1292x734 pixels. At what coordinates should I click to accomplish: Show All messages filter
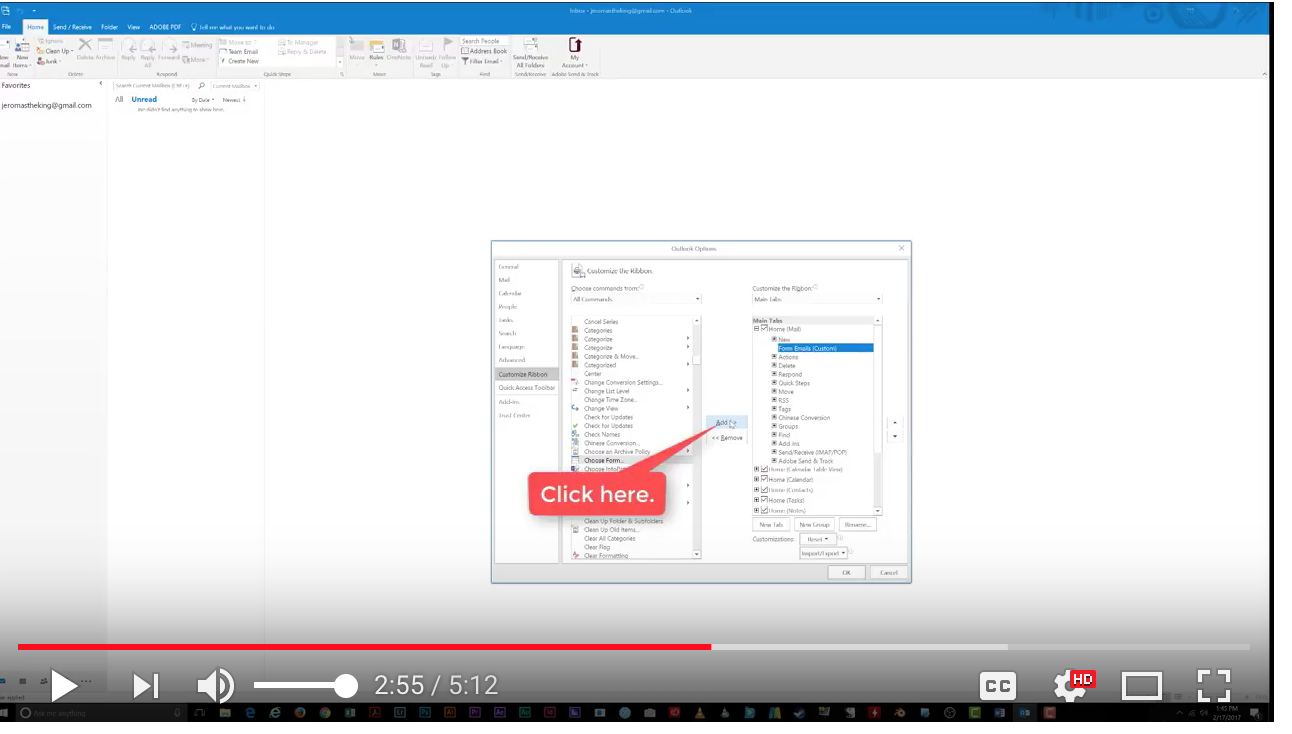[119, 99]
